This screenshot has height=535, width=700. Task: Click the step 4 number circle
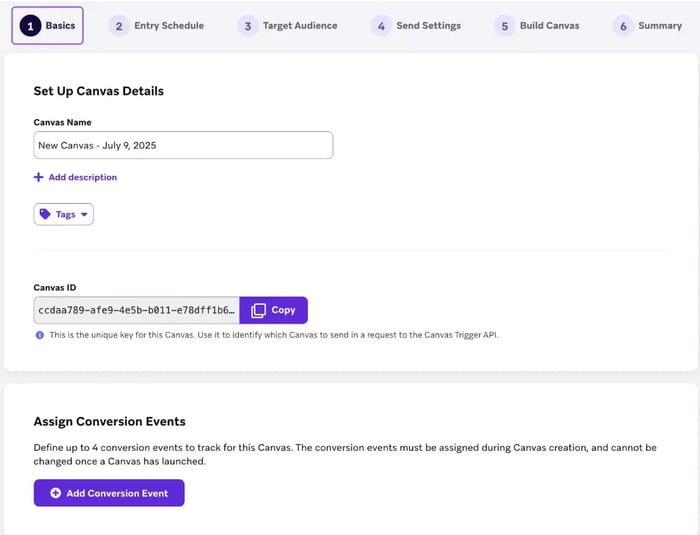(381, 26)
